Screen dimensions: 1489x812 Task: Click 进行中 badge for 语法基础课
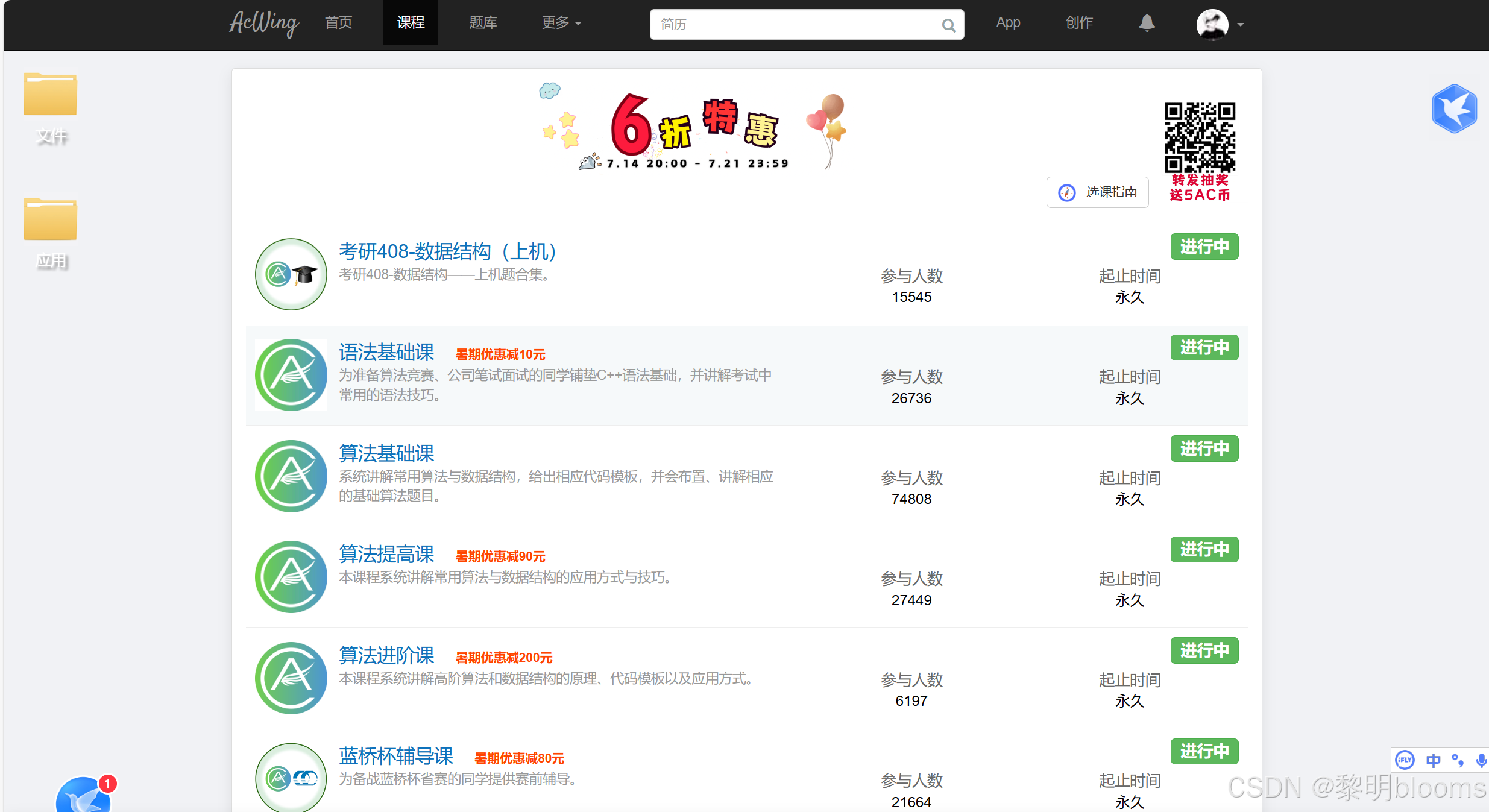(x=1204, y=347)
